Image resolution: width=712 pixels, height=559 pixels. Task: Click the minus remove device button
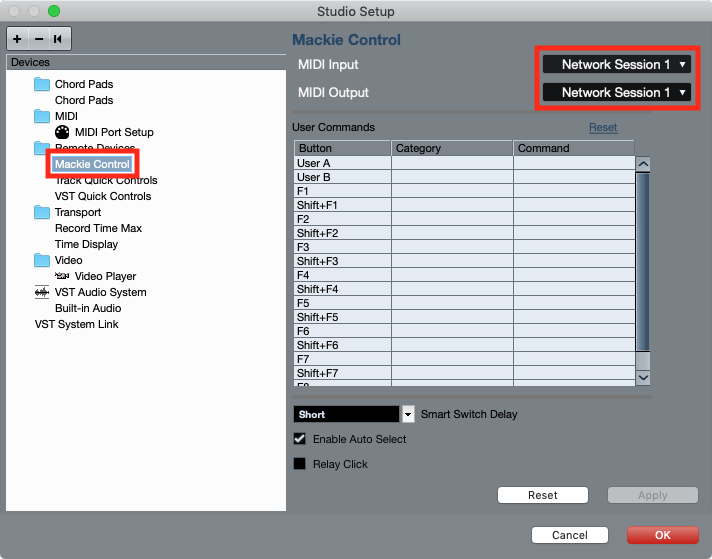point(39,39)
